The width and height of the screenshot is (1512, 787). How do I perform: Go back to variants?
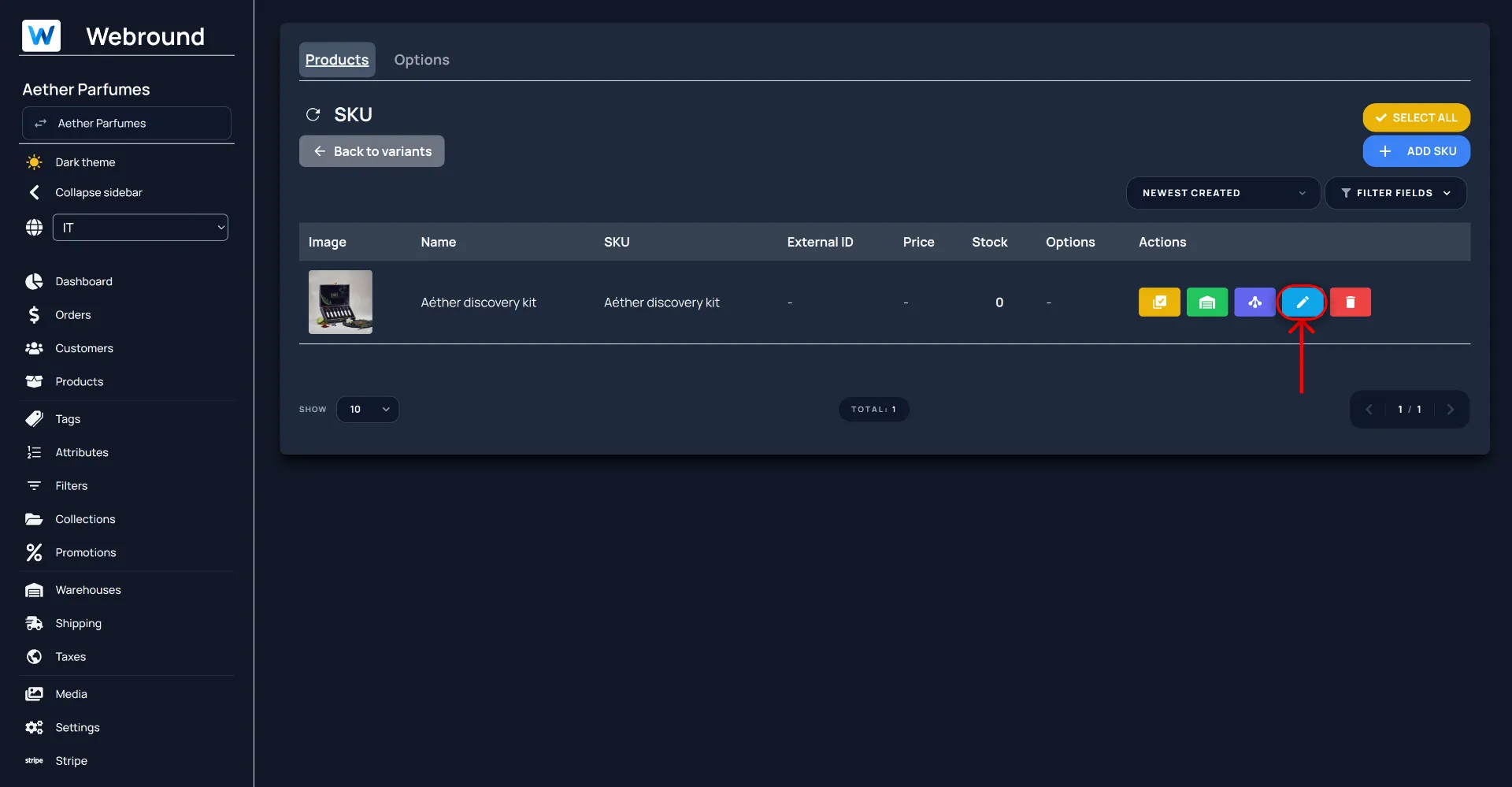[x=372, y=151]
